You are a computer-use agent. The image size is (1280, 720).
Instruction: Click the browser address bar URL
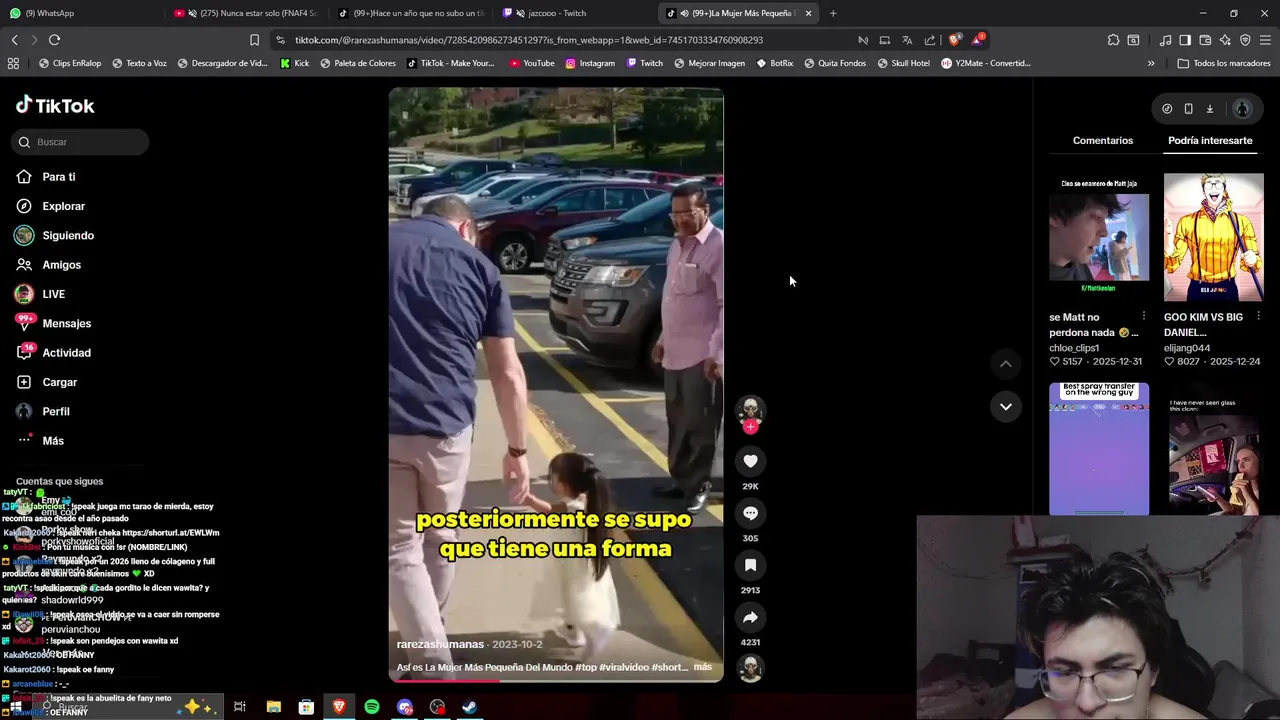(529, 40)
